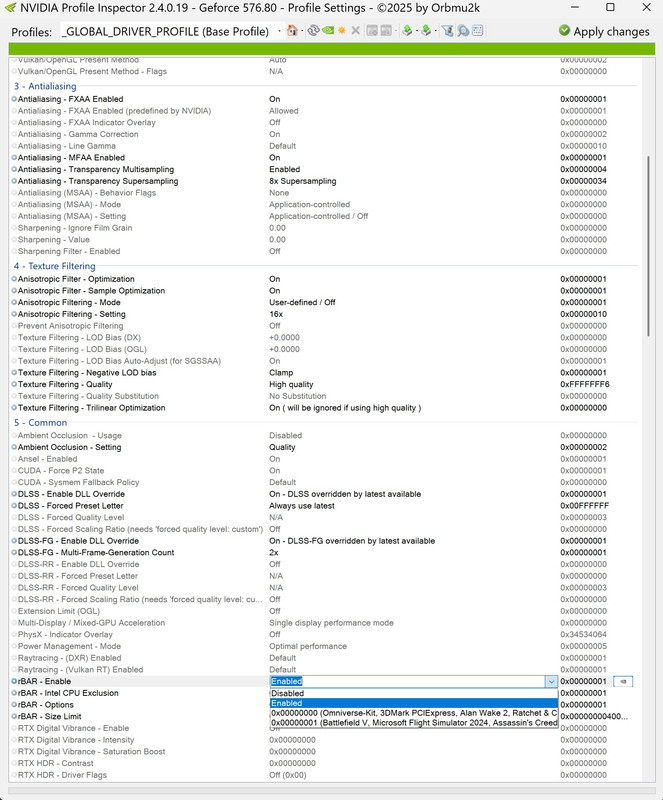663x800 pixels.
Task: Click the green NVIDIA logo restore icon
Action: (x=327, y=31)
